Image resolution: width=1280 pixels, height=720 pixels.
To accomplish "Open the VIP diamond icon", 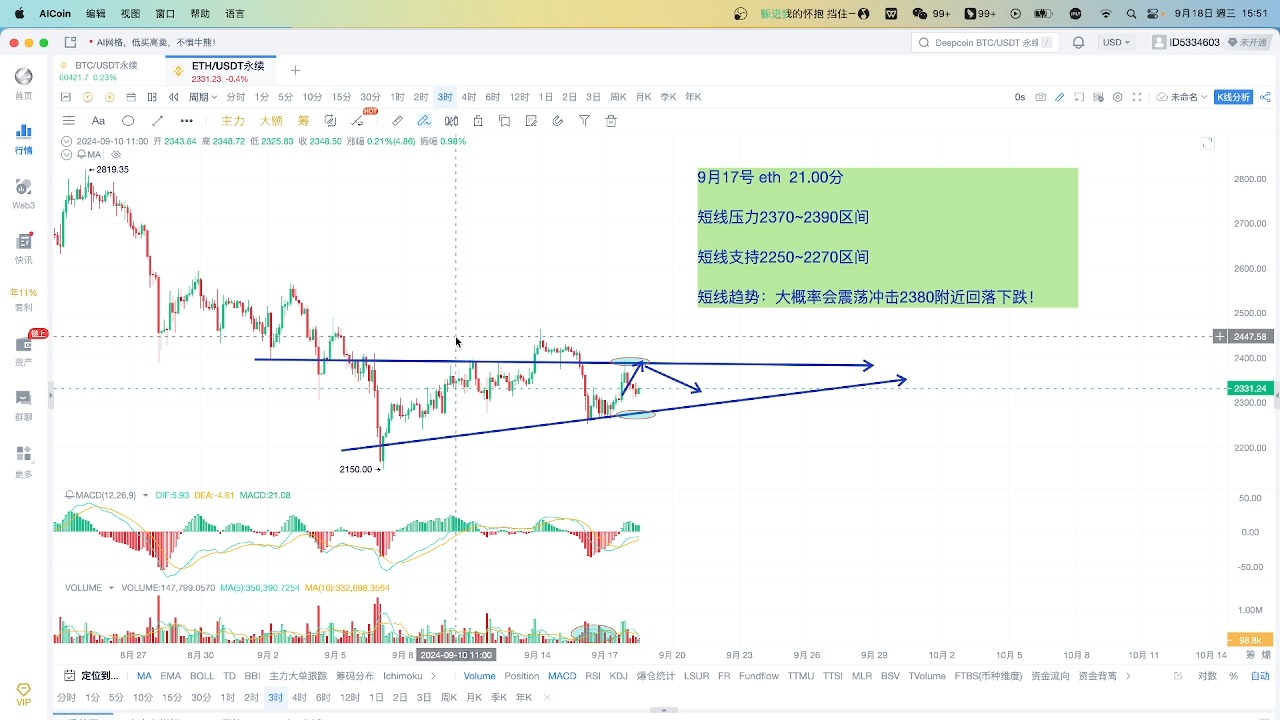I will (23, 694).
